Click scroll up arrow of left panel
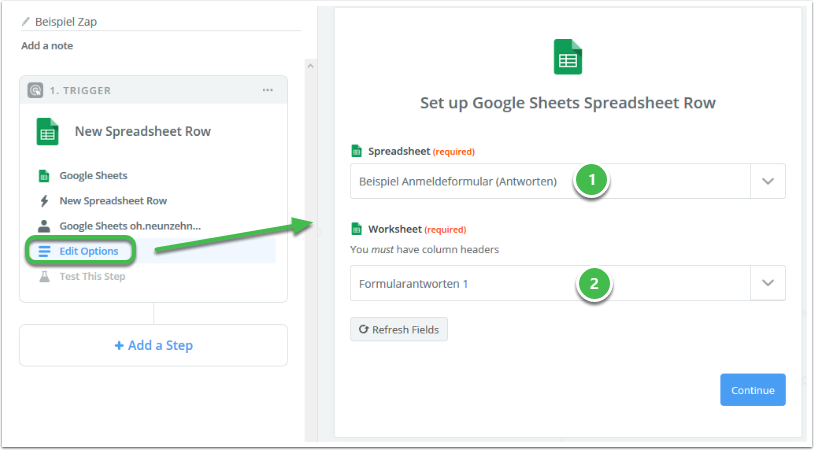The width and height of the screenshot is (814, 450). click(310, 66)
